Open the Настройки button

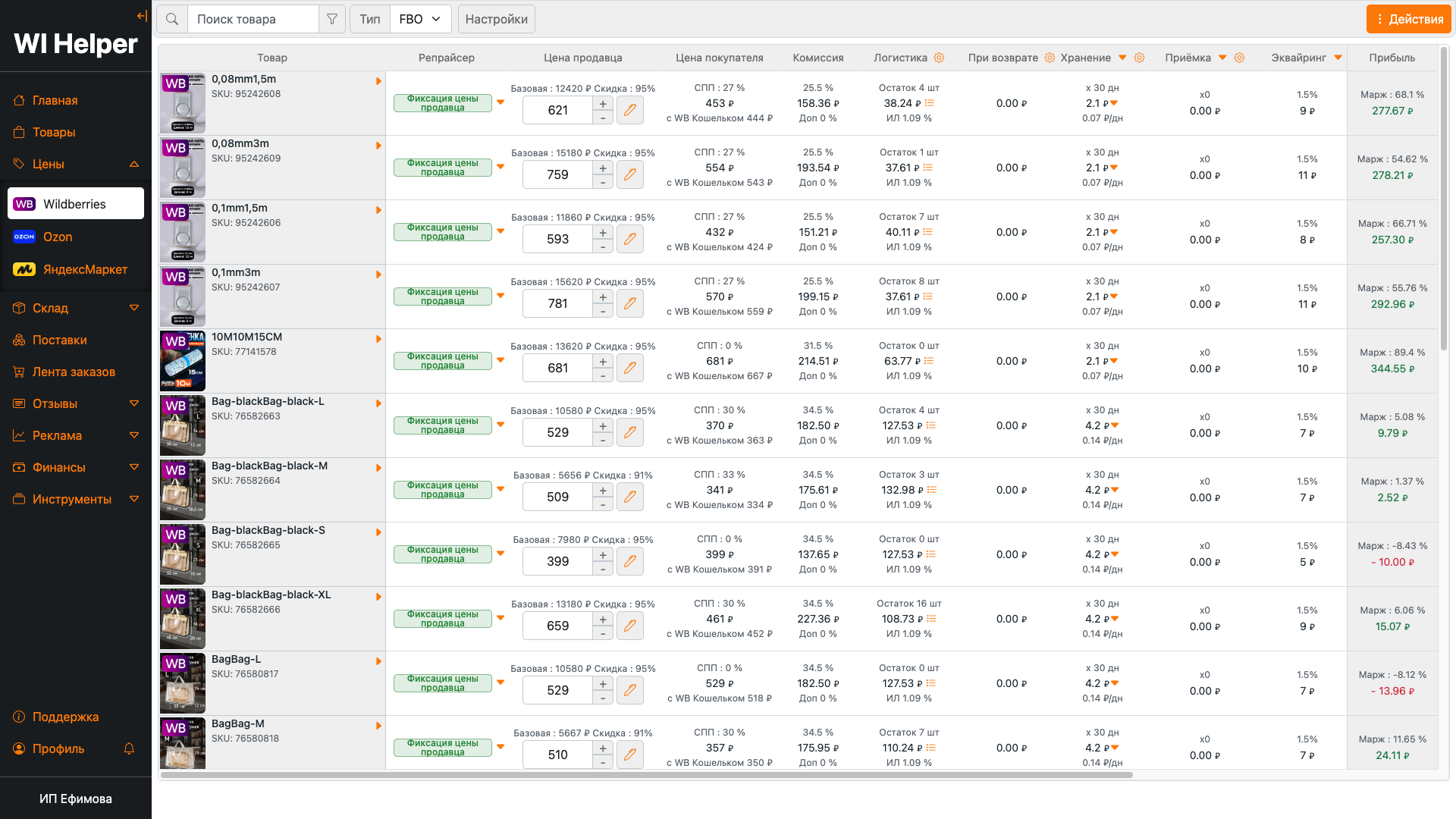point(496,19)
